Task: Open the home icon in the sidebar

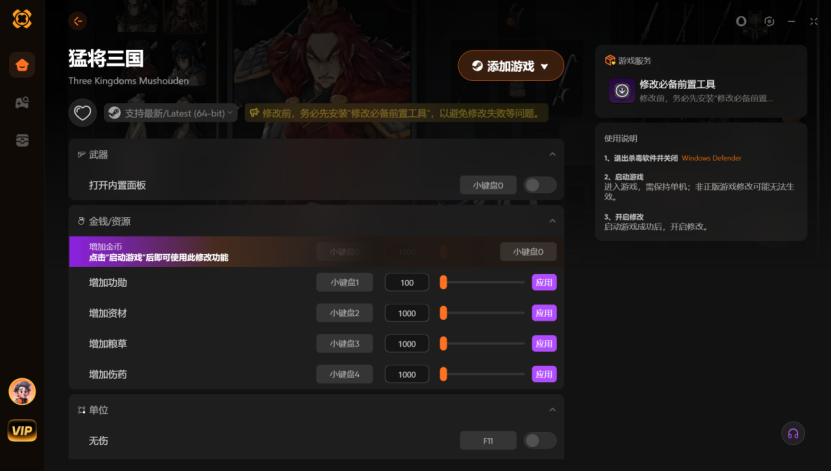Action: coord(22,65)
